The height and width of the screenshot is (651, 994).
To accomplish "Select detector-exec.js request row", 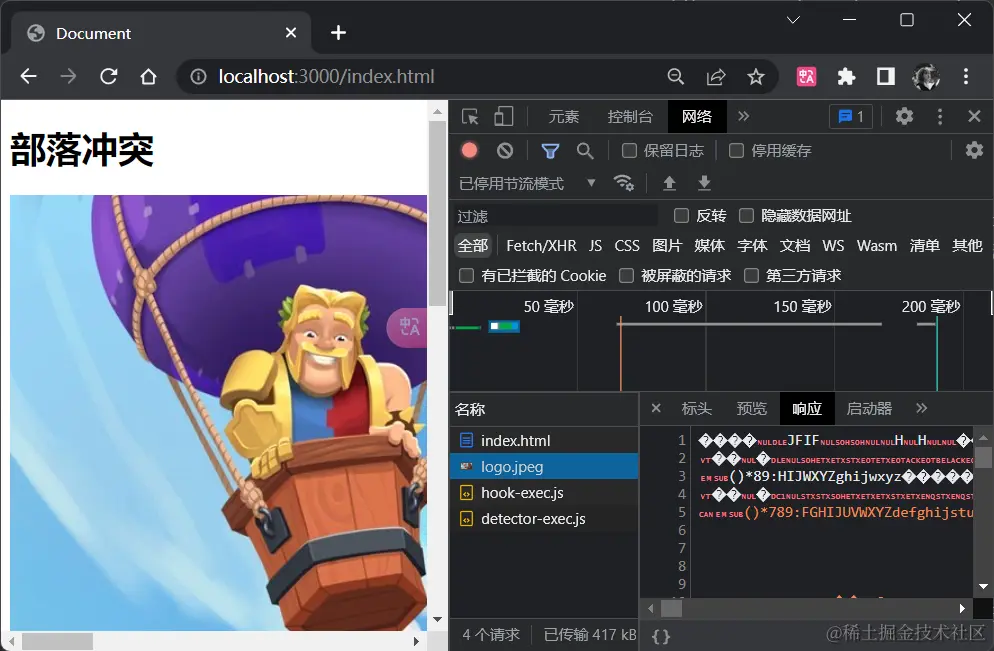I will coord(544,519).
